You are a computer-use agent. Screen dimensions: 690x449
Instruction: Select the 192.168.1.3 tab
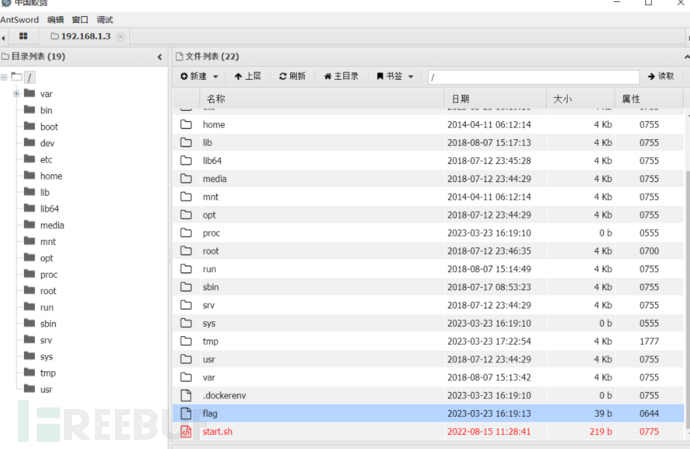click(x=81, y=36)
